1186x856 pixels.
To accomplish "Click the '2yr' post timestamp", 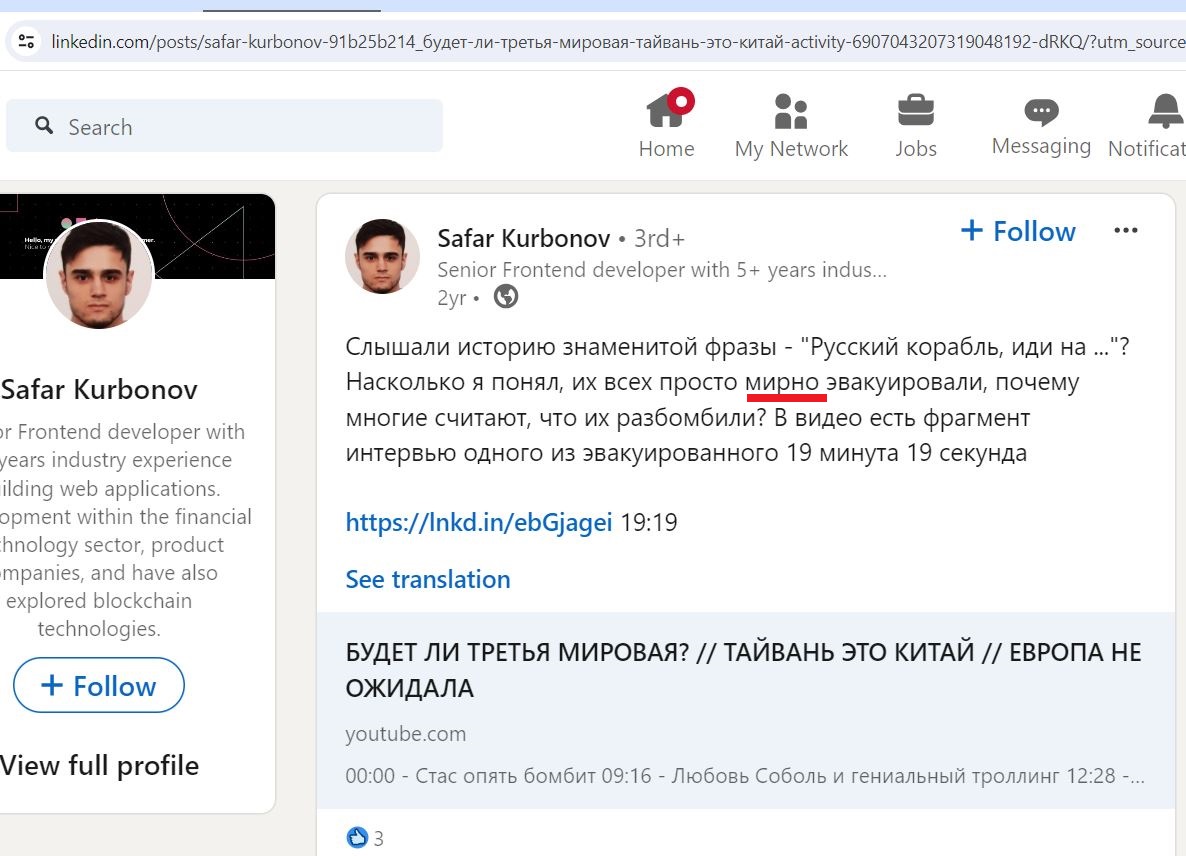I will coord(452,298).
